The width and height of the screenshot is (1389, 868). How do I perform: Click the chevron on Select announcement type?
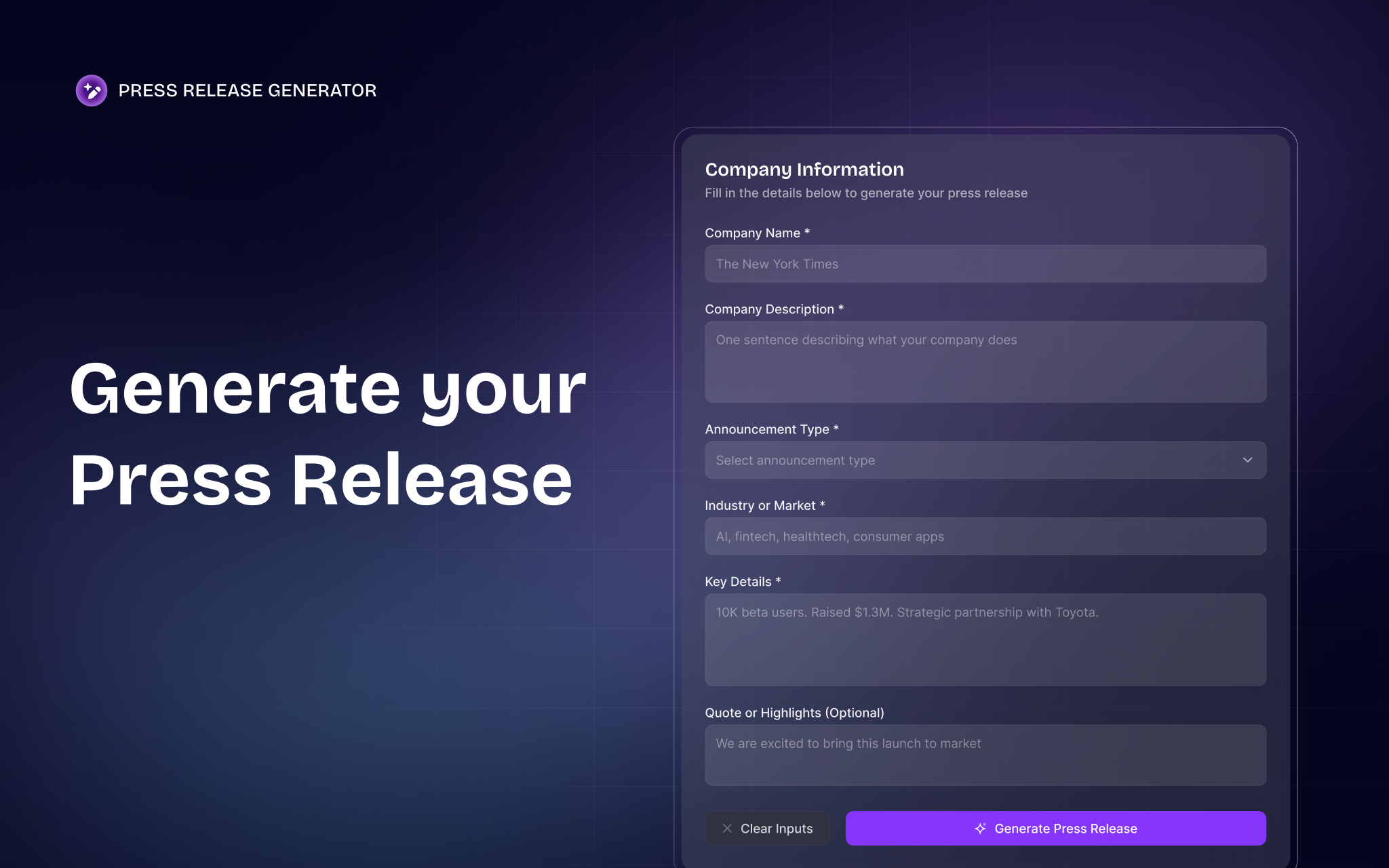(x=1248, y=460)
